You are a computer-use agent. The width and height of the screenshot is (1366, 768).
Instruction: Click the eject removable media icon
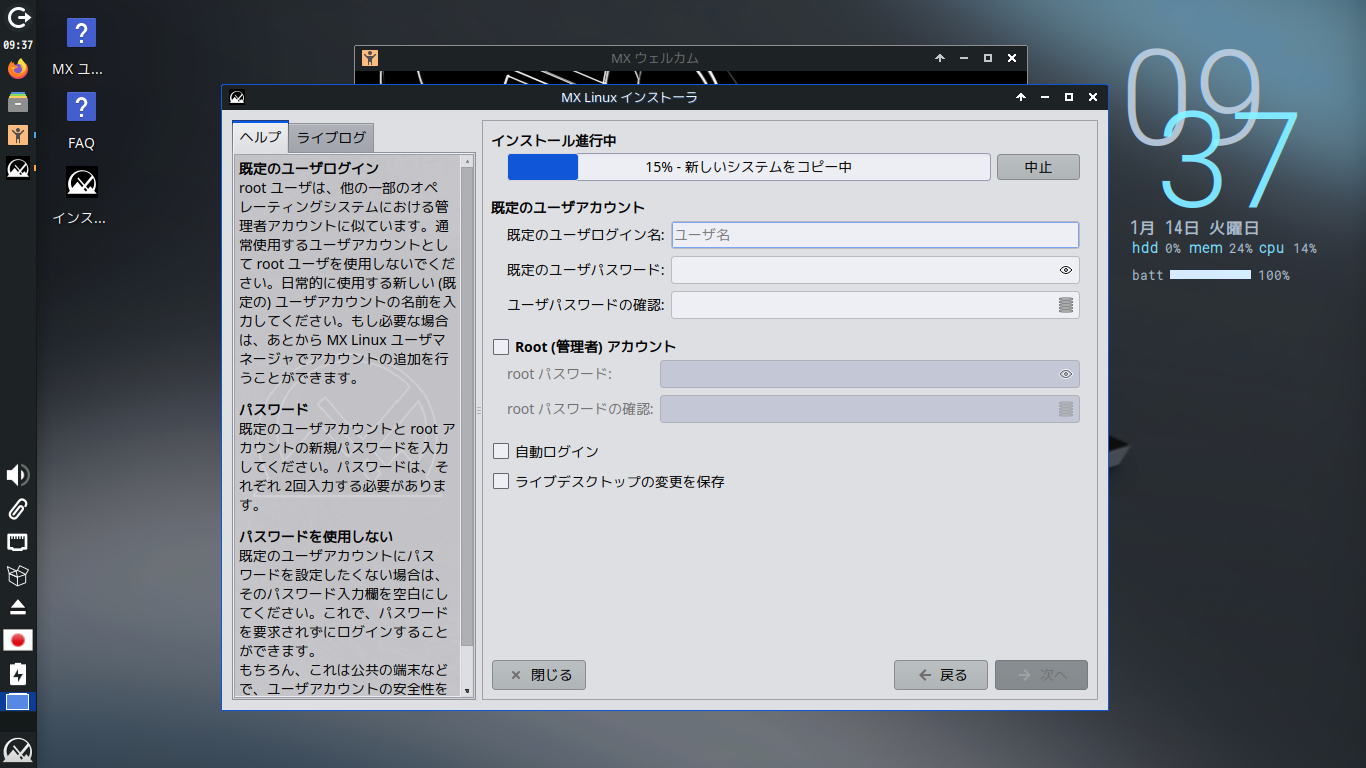18,607
